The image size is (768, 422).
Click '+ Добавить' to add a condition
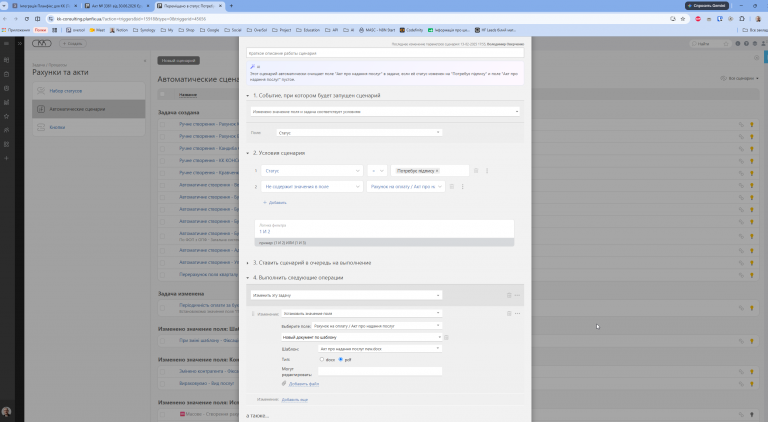tap(275, 202)
